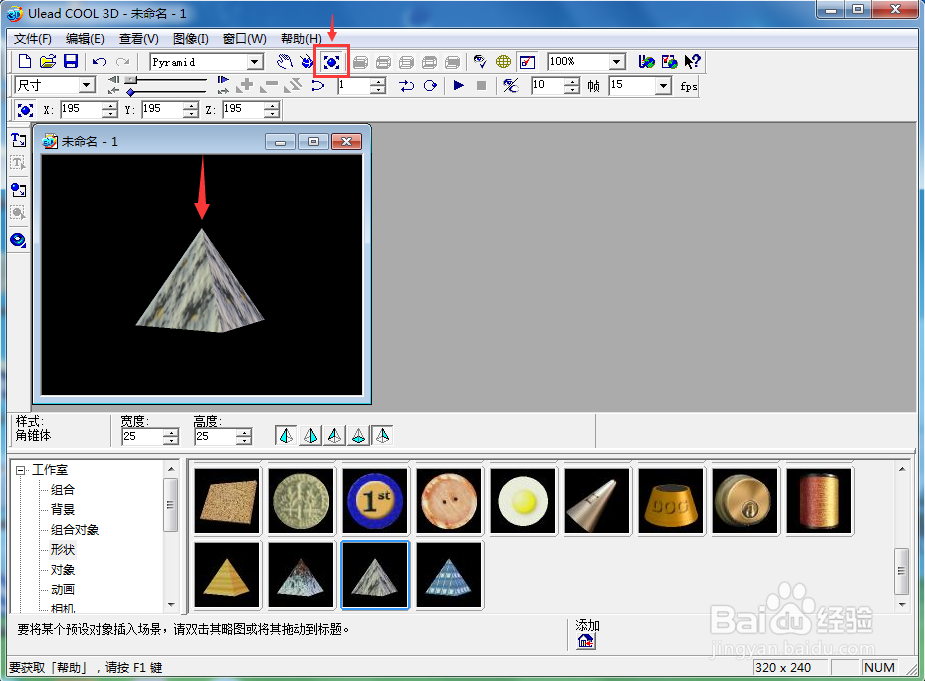This screenshot has width=925, height=681.
Task: Toggle loop playback mode
Action: [x=430, y=86]
